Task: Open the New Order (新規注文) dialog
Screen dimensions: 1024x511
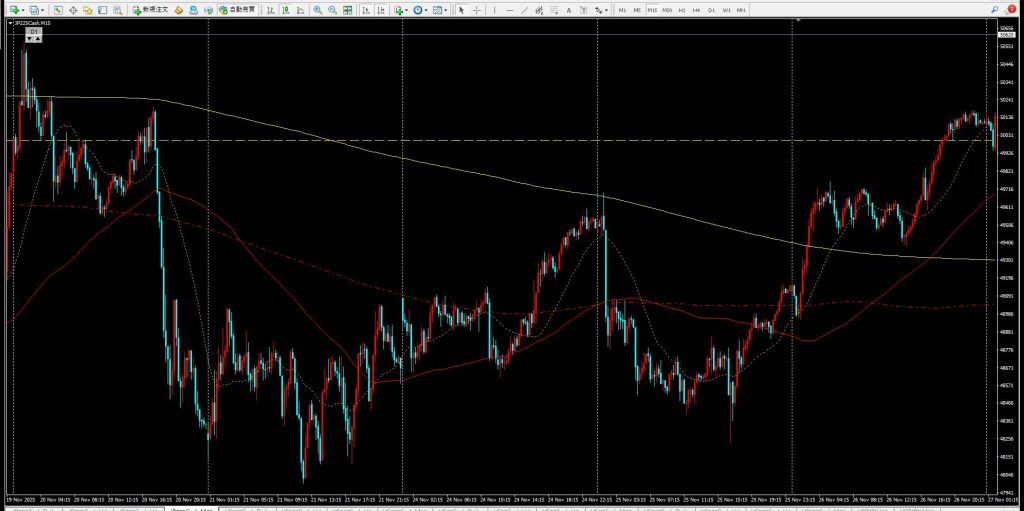Action: click(150, 9)
